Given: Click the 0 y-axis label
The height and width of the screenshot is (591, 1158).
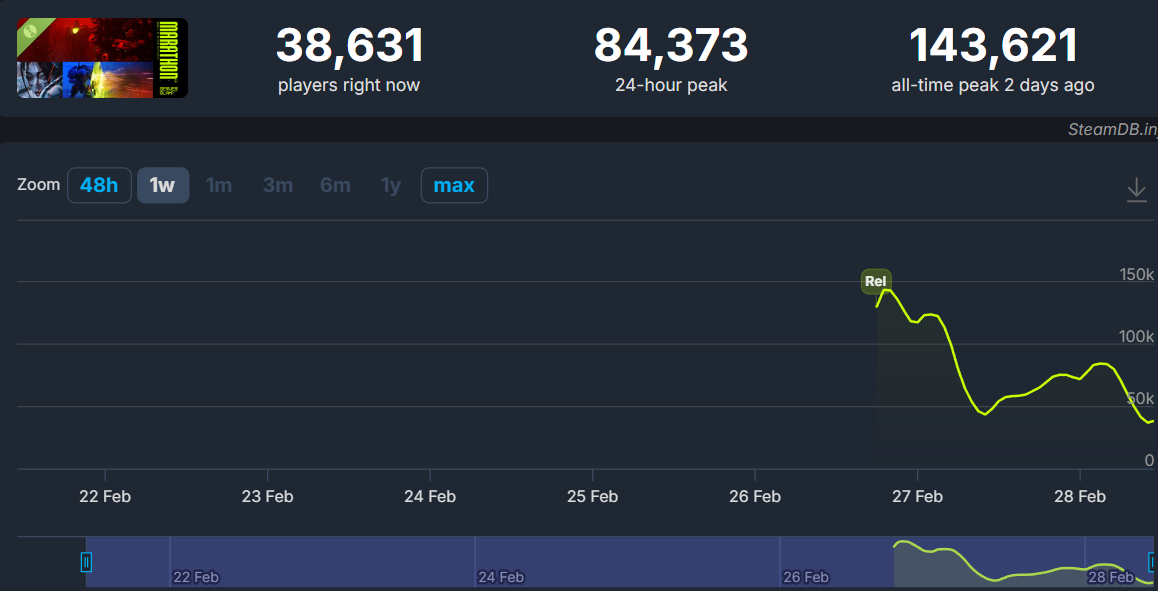Looking at the screenshot, I should pos(1149,460).
